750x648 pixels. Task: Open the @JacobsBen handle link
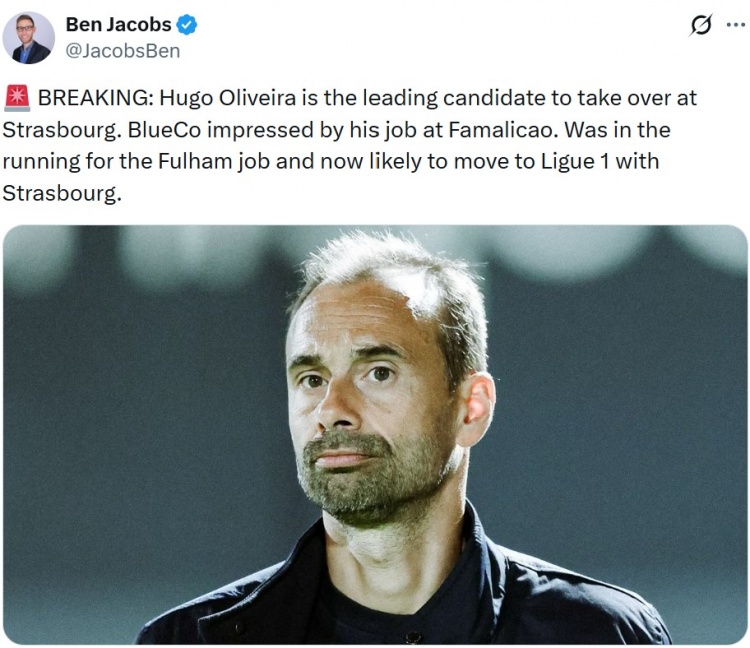(x=122, y=51)
